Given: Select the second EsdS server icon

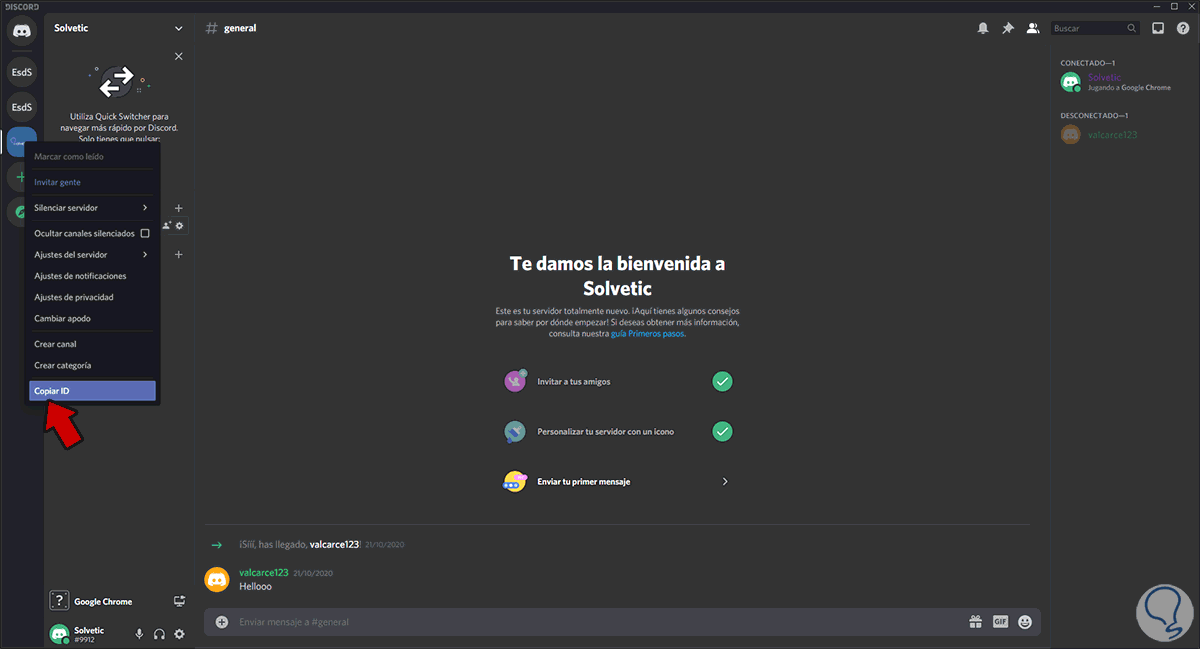Looking at the screenshot, I should pyautogui.click(x=21, y=107).
